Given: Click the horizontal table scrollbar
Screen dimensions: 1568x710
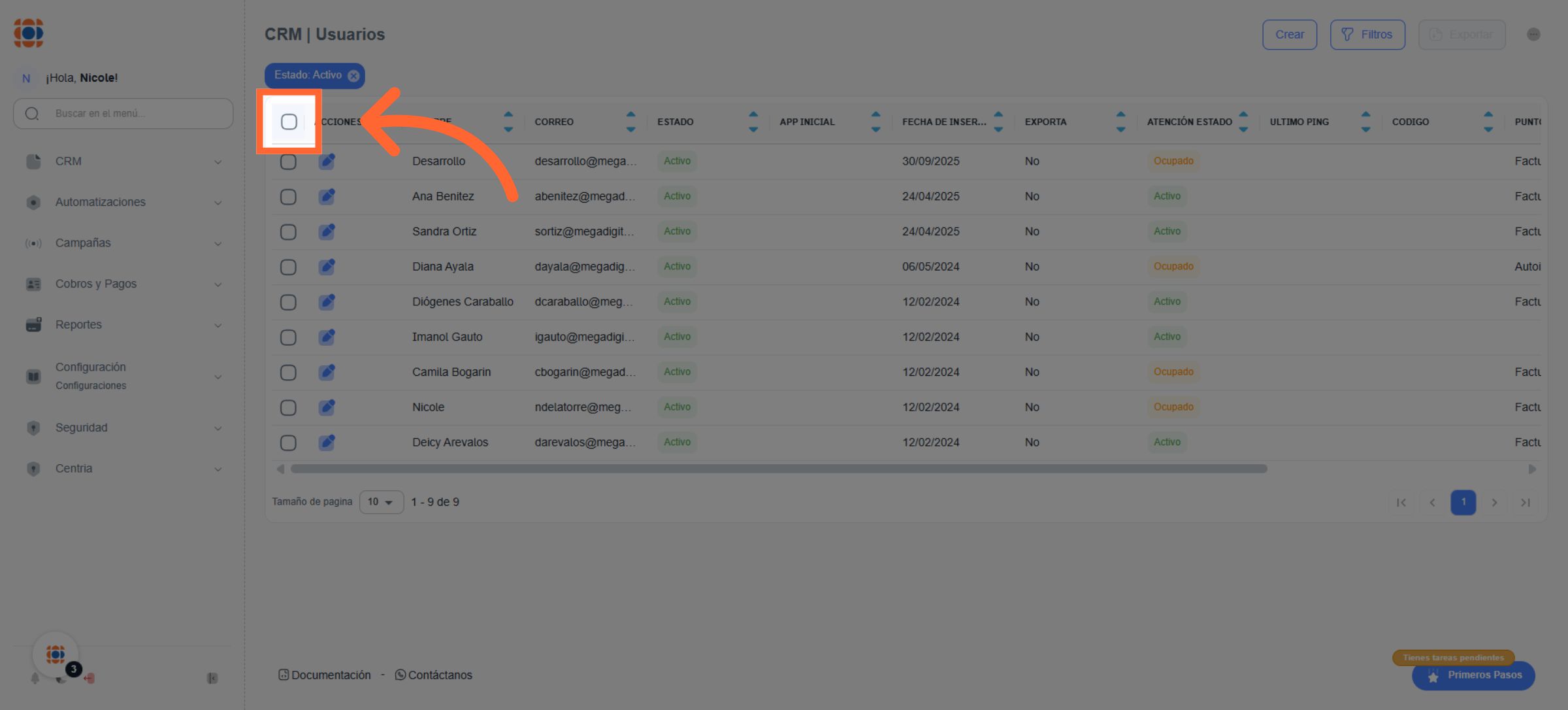Looking at the screenshot, I should [x=778, y=469].
